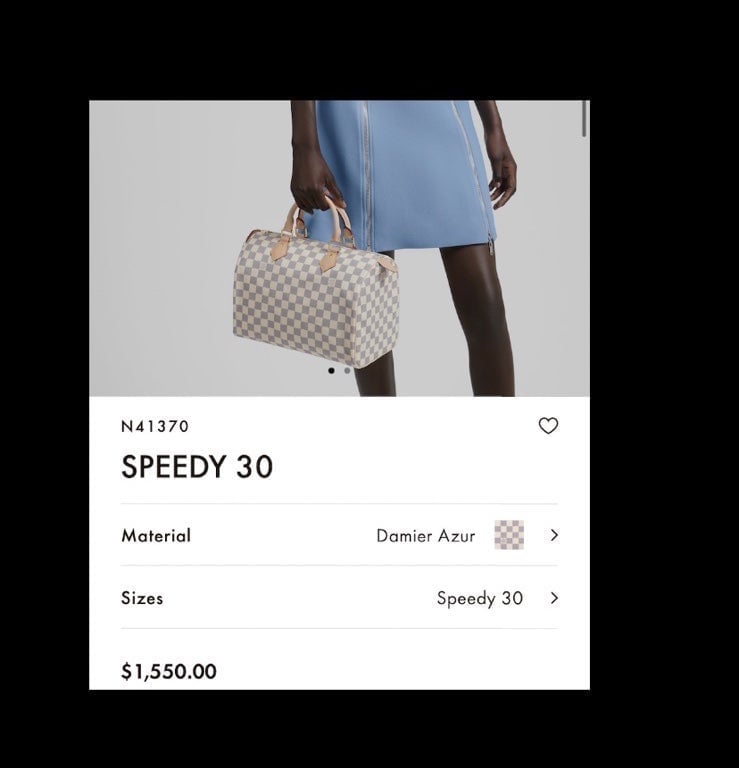Click the SPEEDY 30 product title
Image resolution: width=739 pixels, height=768 pixels.
coord(197,466)
